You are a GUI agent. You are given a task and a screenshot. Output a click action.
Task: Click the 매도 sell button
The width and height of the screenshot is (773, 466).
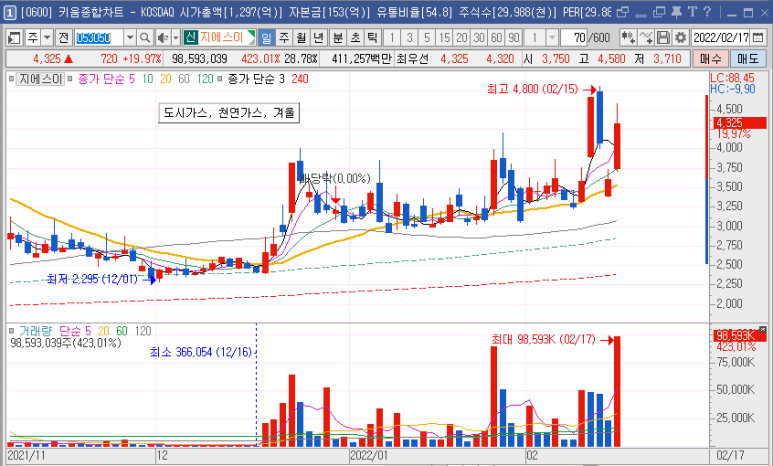[x=748, y=59]
